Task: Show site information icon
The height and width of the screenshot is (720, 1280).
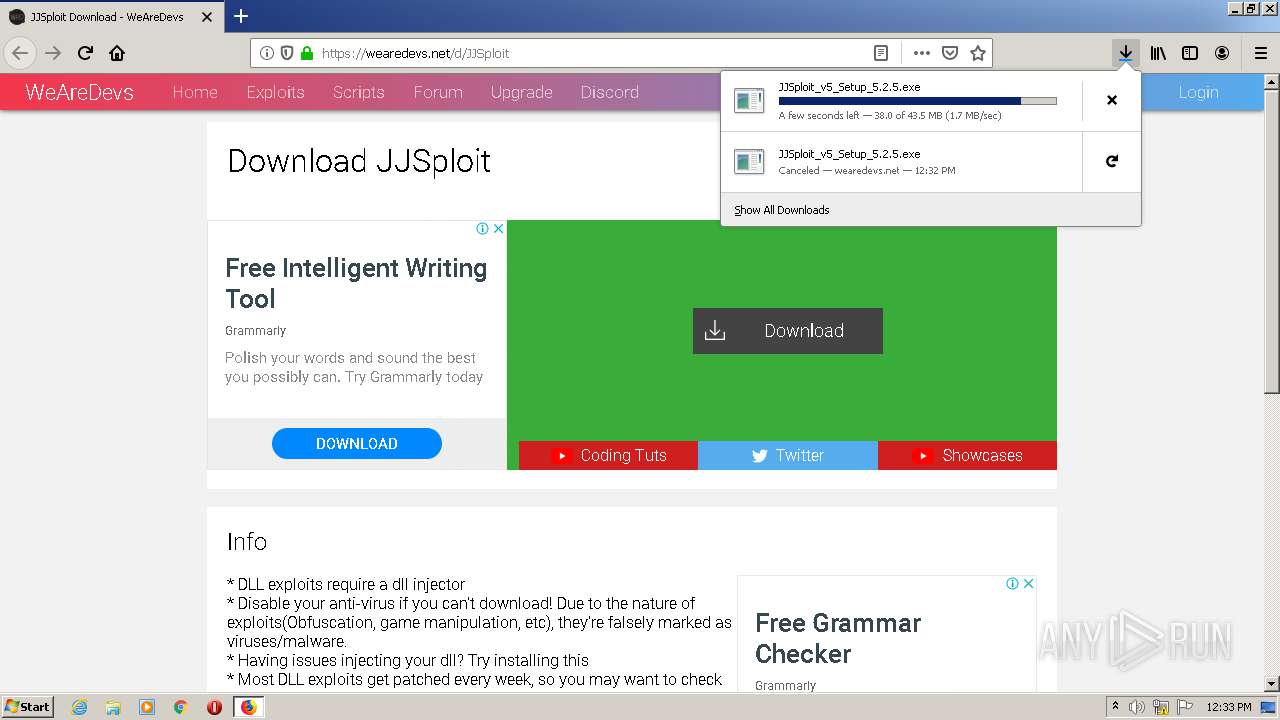Action: [x=267, y=53]
